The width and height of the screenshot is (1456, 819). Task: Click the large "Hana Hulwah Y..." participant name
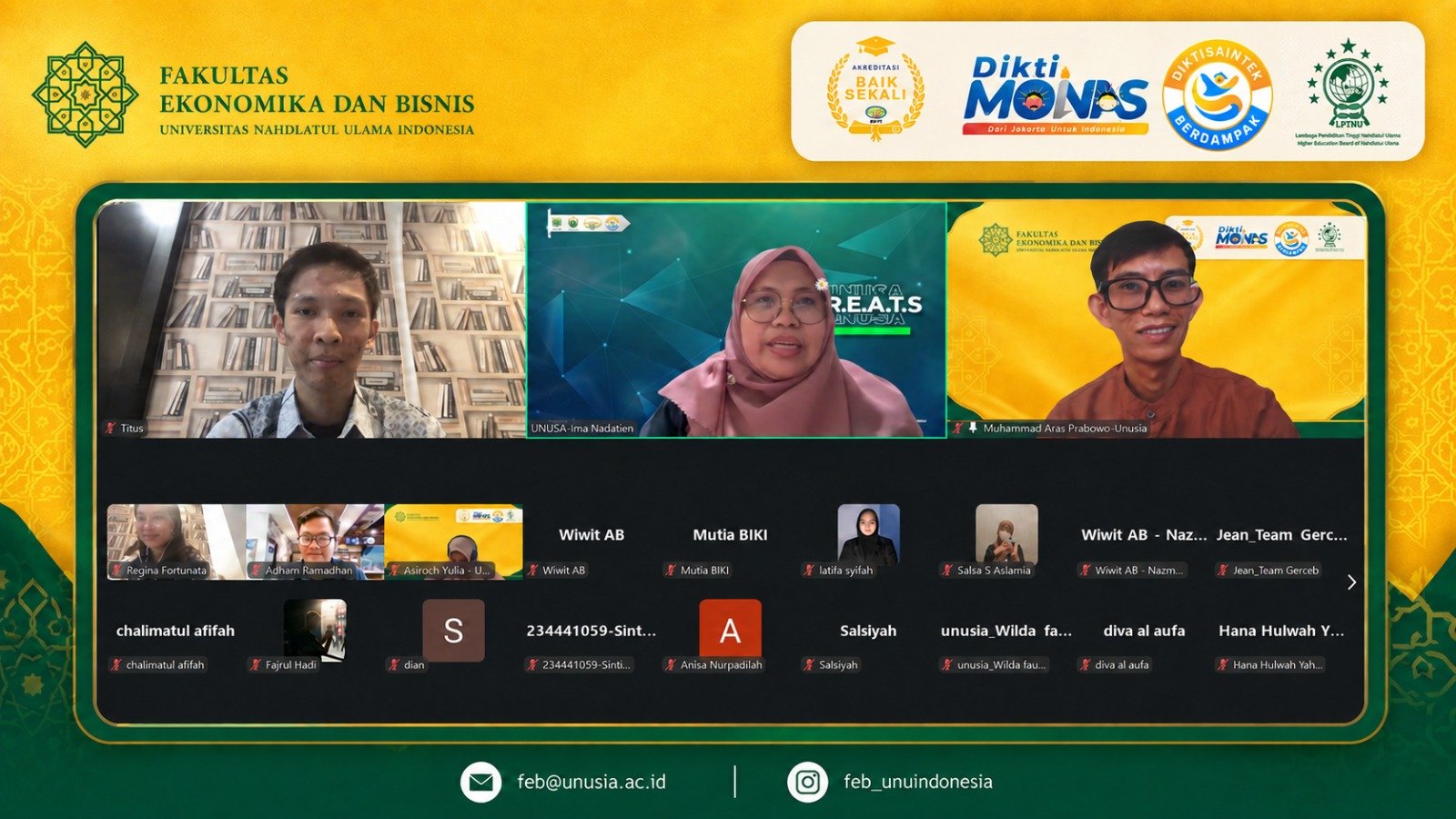click(1281, 631)
